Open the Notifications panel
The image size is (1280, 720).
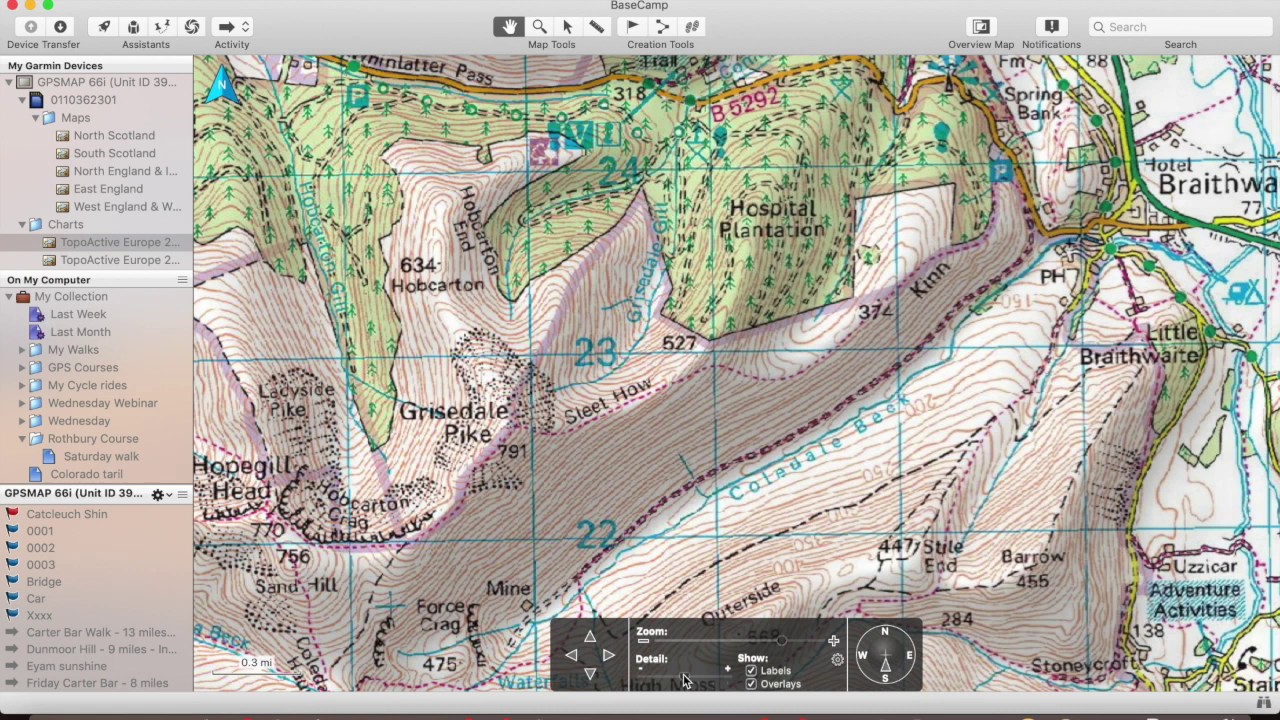1051,27
